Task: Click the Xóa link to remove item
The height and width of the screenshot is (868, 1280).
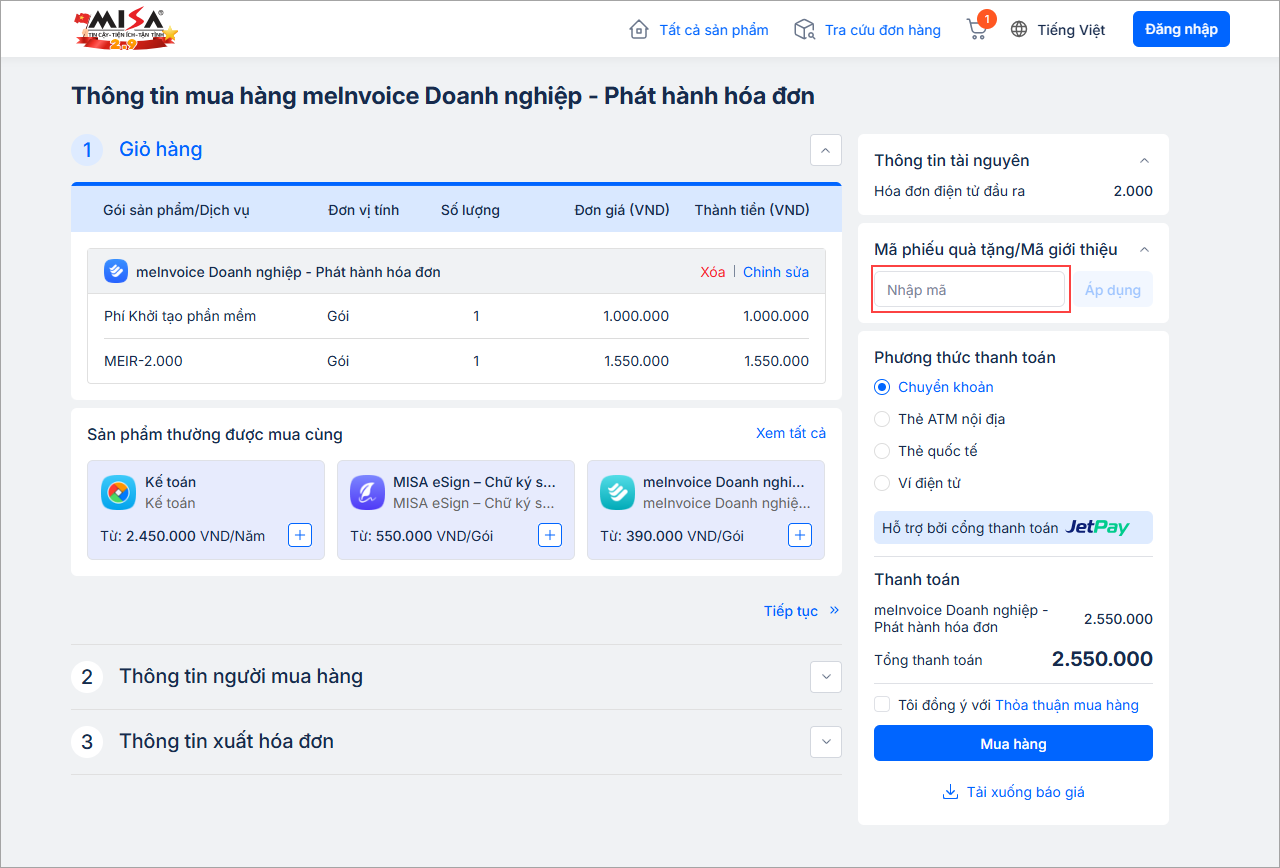Action: tap(712, 272)
